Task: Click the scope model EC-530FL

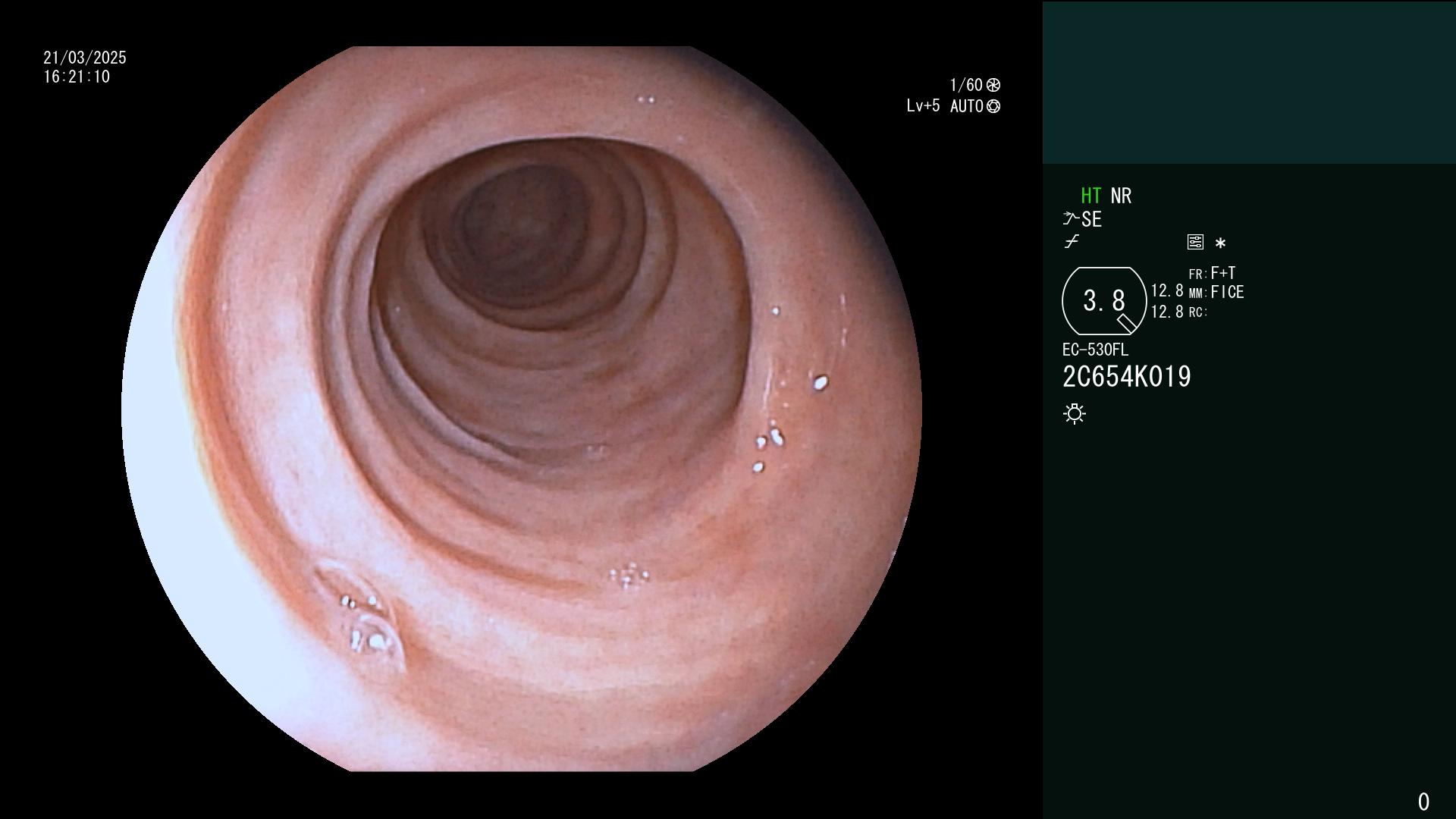Action: tap(1095, 350)
